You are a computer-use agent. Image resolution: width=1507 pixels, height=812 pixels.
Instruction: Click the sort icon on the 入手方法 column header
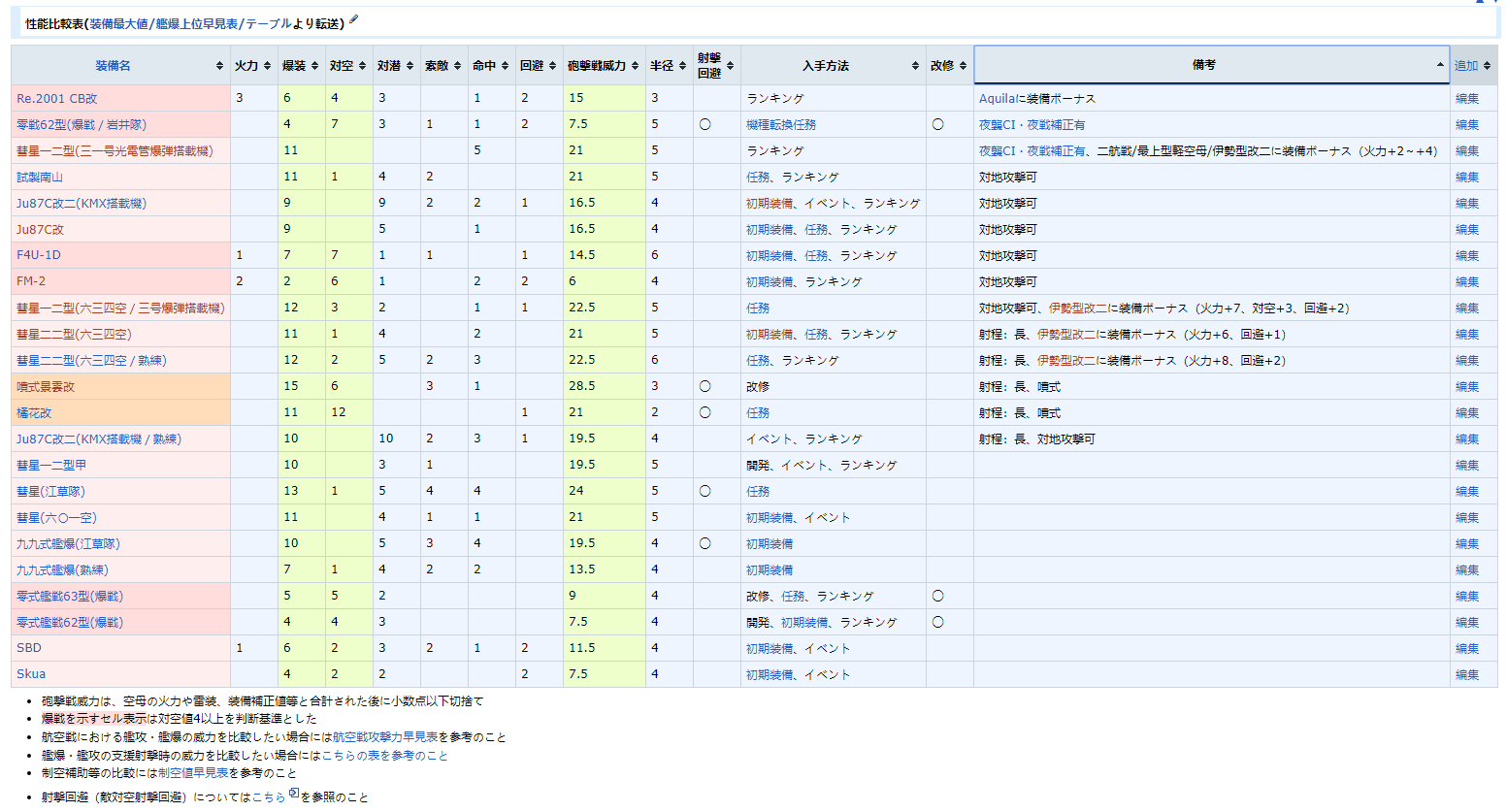[913, 65]
